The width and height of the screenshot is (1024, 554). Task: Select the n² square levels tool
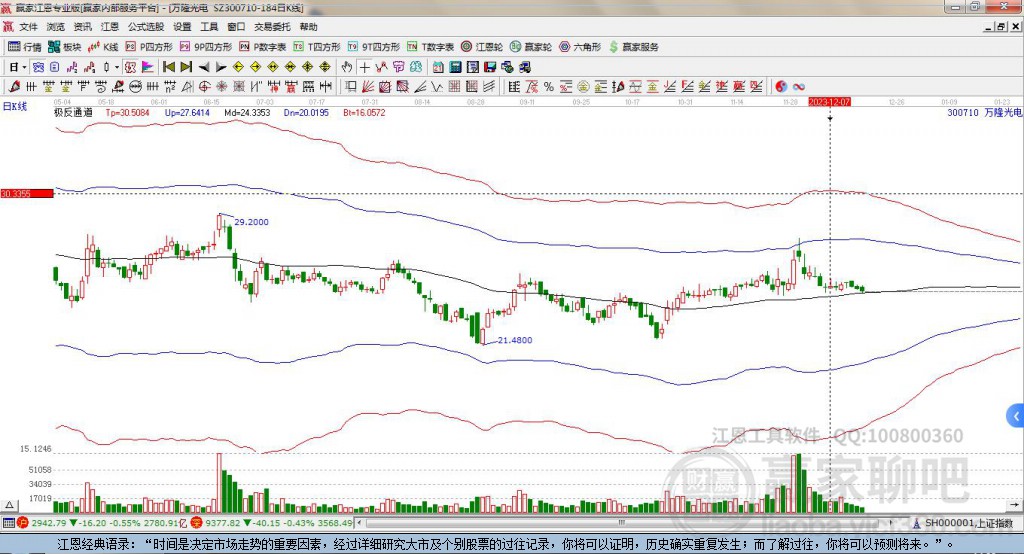click(x=170, y=86)
